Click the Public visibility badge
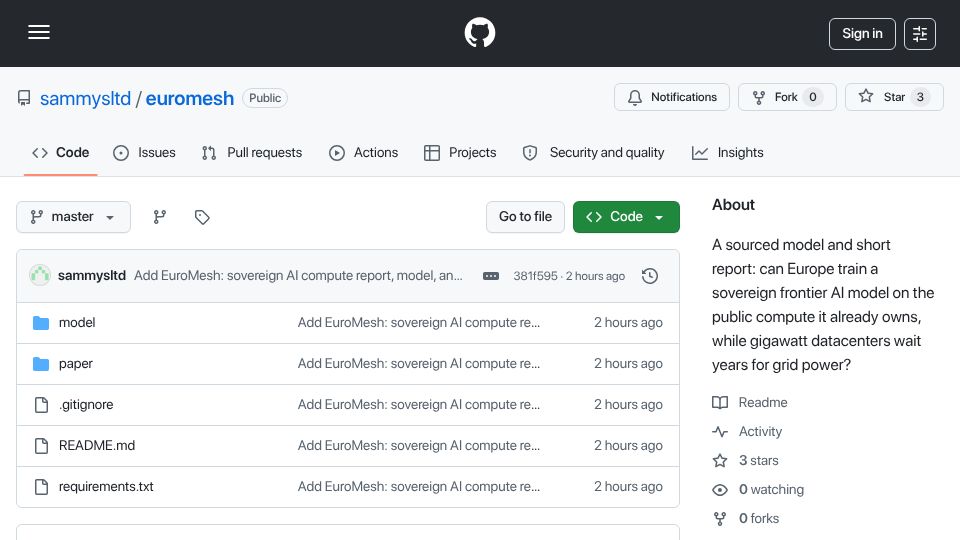 point(265,98)
